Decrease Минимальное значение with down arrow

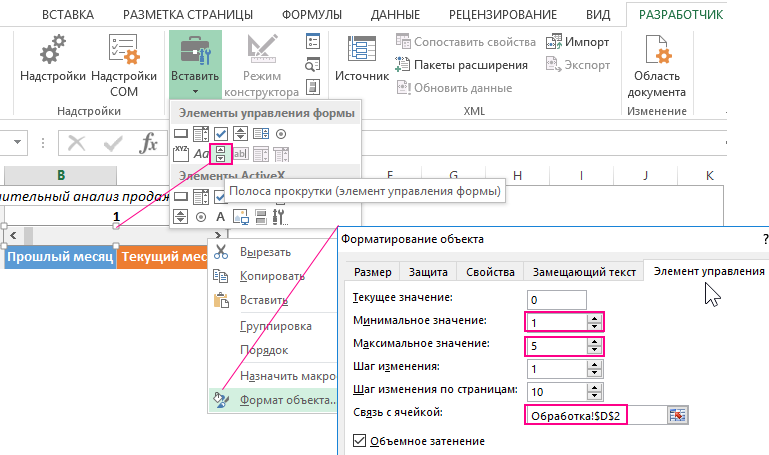[594, 326]
